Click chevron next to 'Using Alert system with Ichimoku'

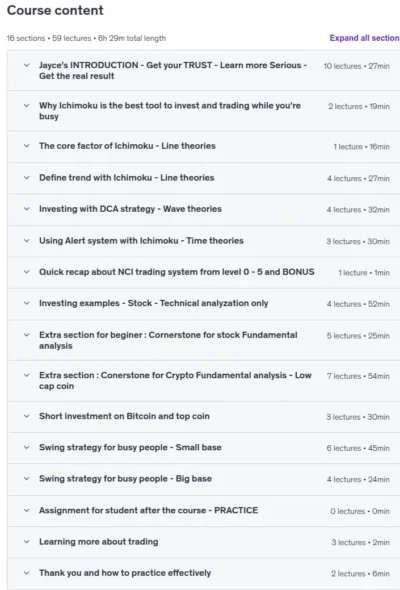[x=26, y=240]
